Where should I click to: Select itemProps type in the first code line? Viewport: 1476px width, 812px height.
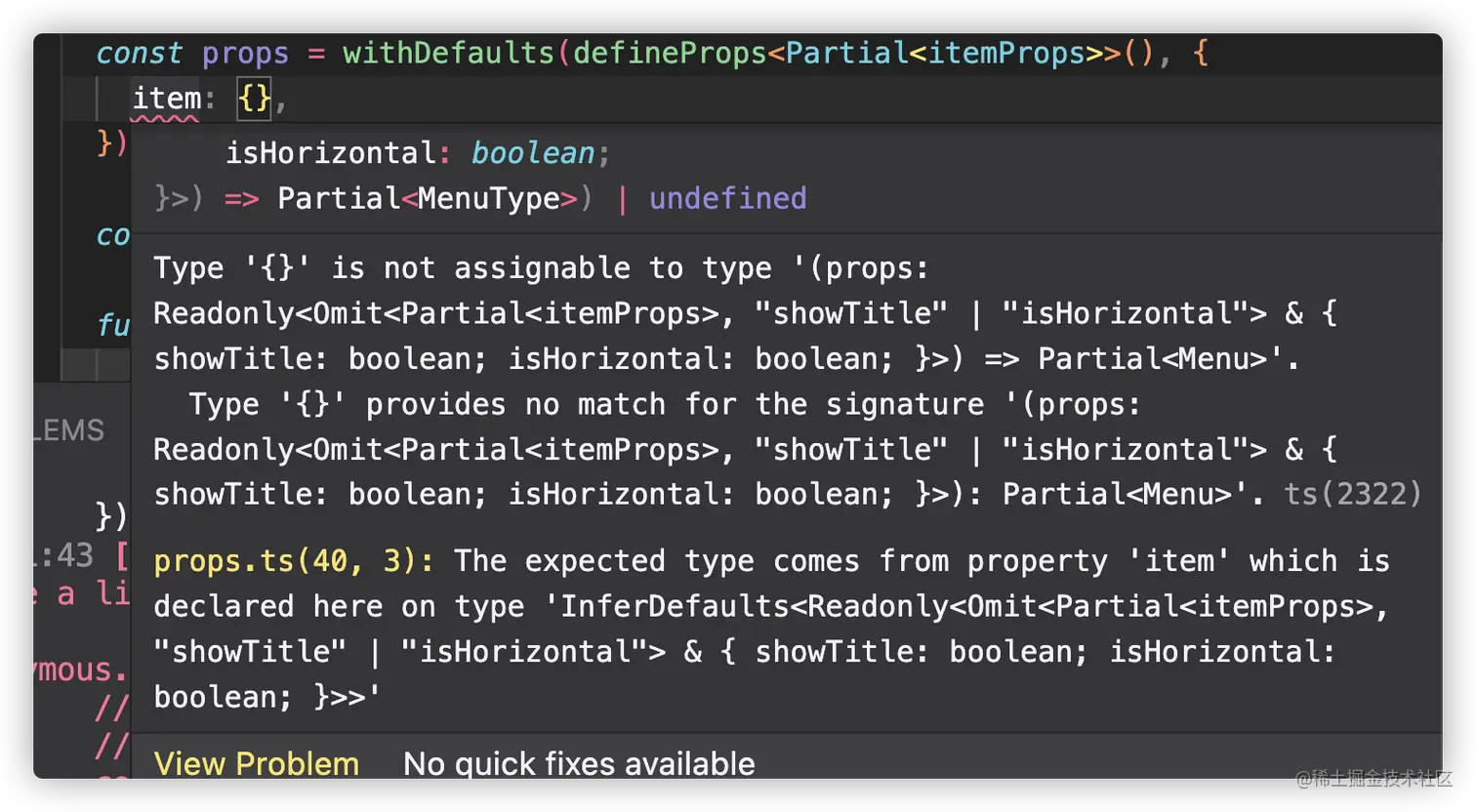click(1006, 53)
